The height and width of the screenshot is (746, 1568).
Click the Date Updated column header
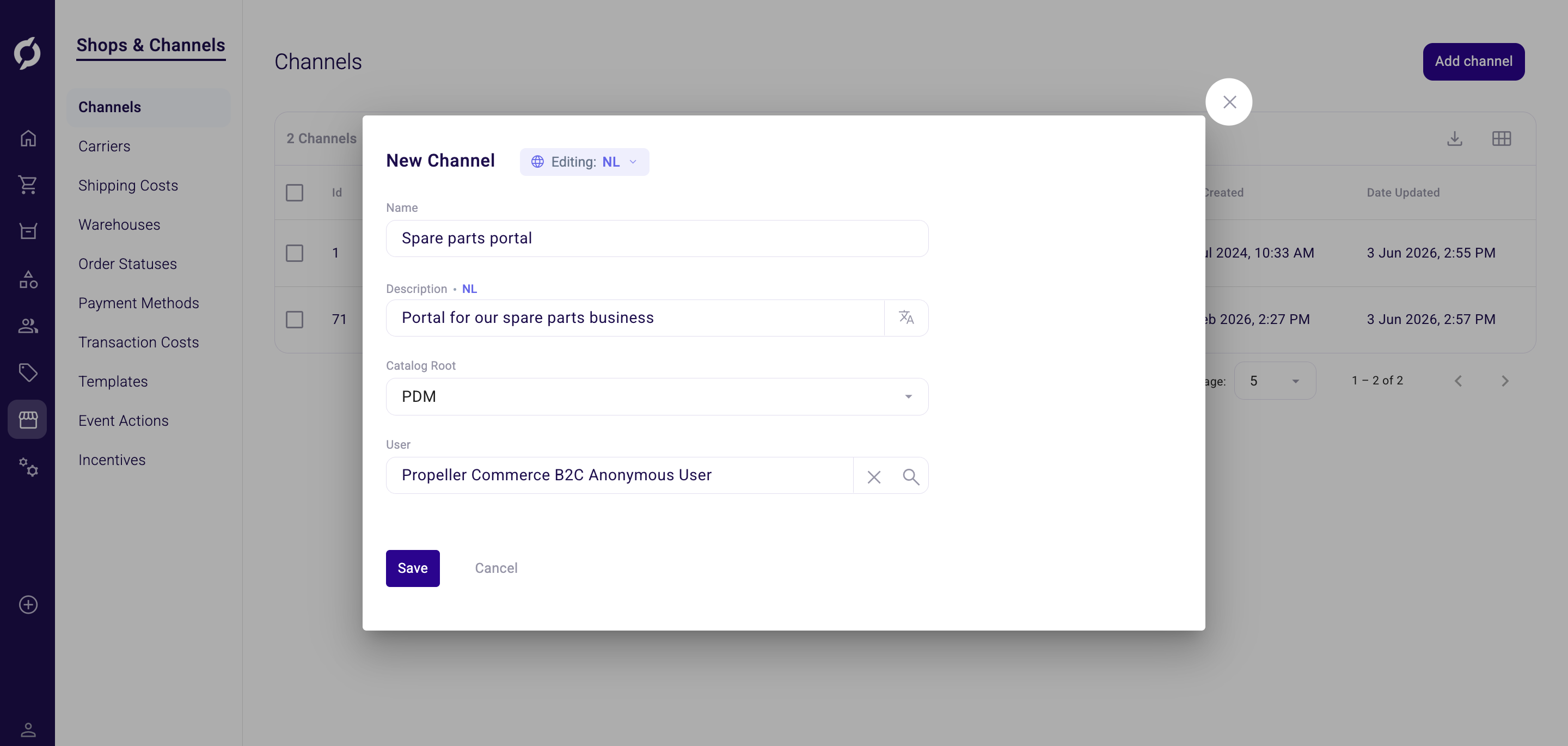tap(1403, 192)
